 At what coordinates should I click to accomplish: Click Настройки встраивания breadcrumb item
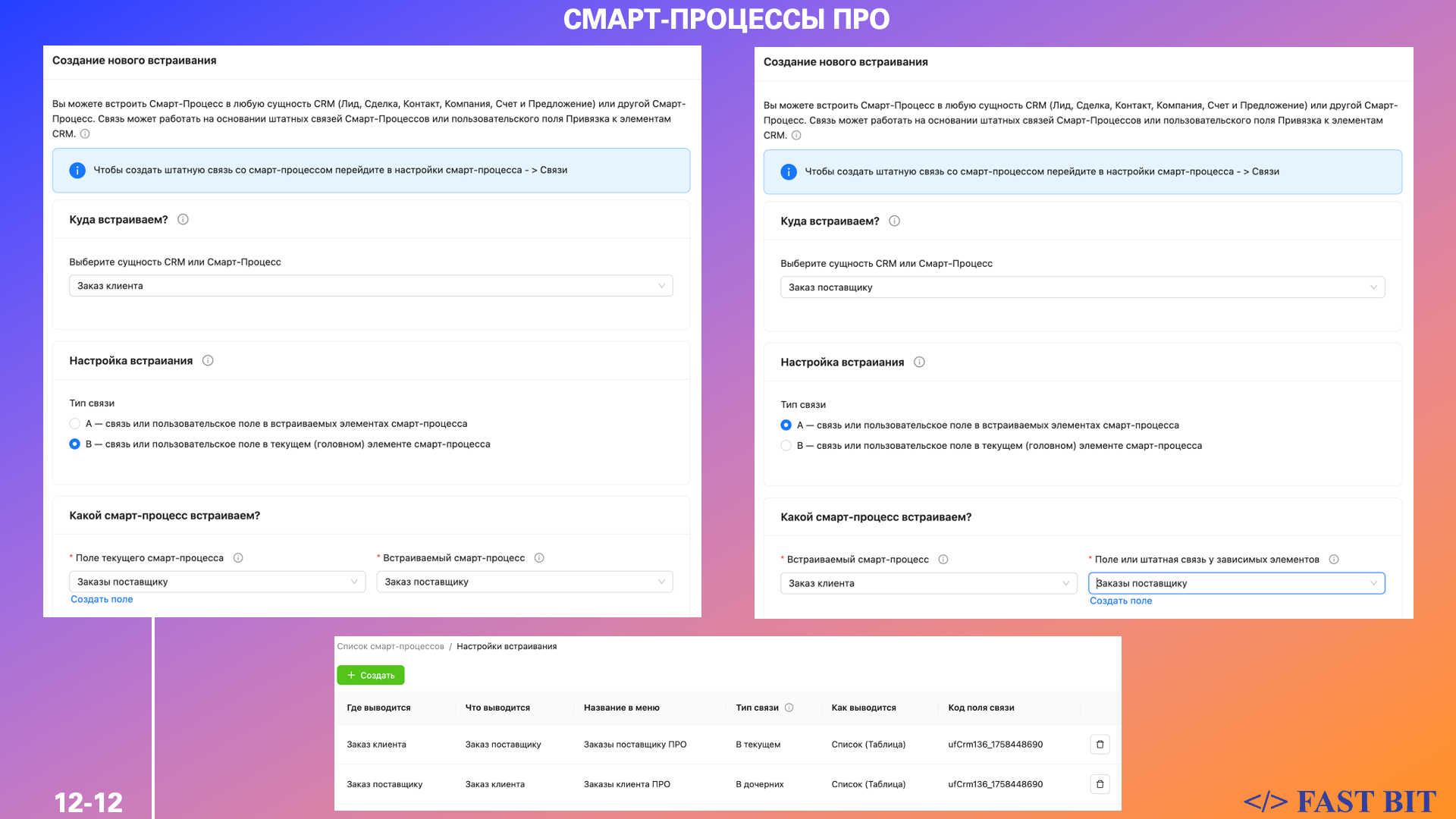[507, 647]
